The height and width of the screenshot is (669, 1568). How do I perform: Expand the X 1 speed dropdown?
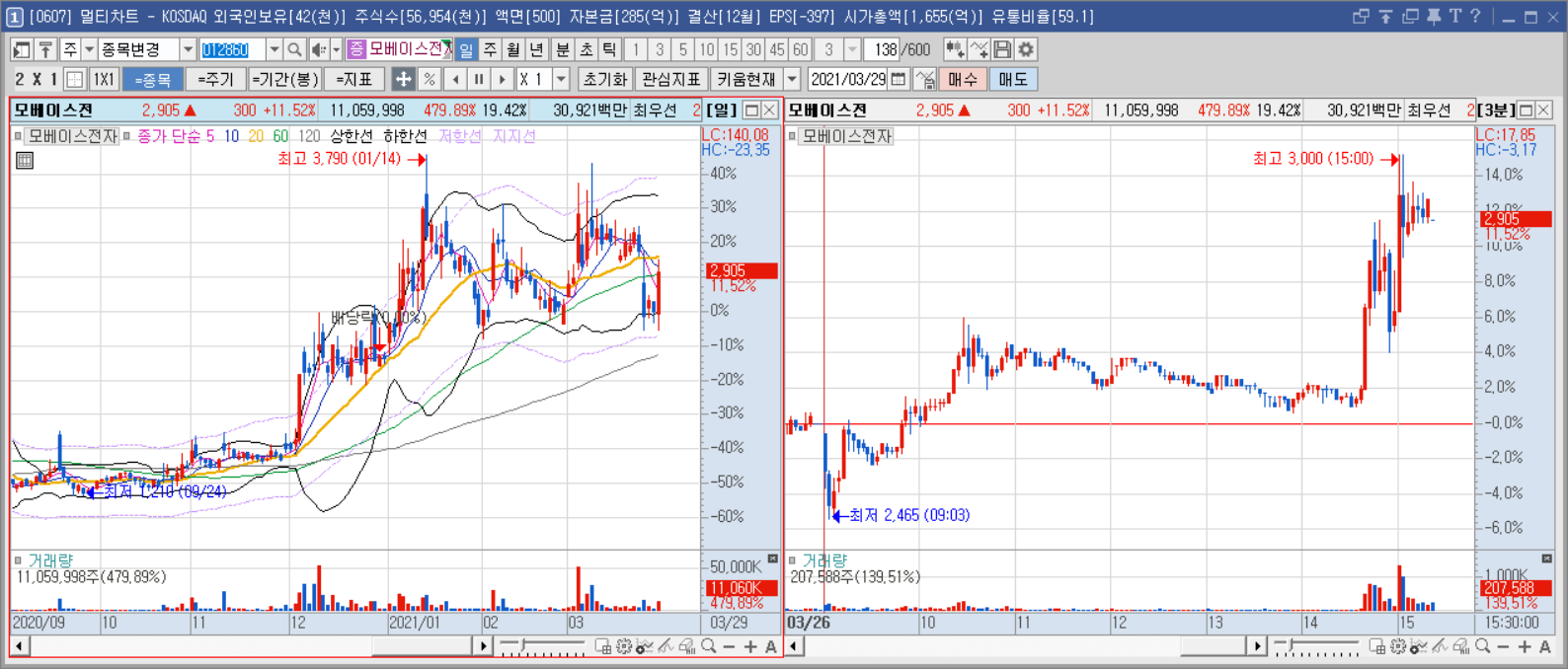click(x=562, y=79)
